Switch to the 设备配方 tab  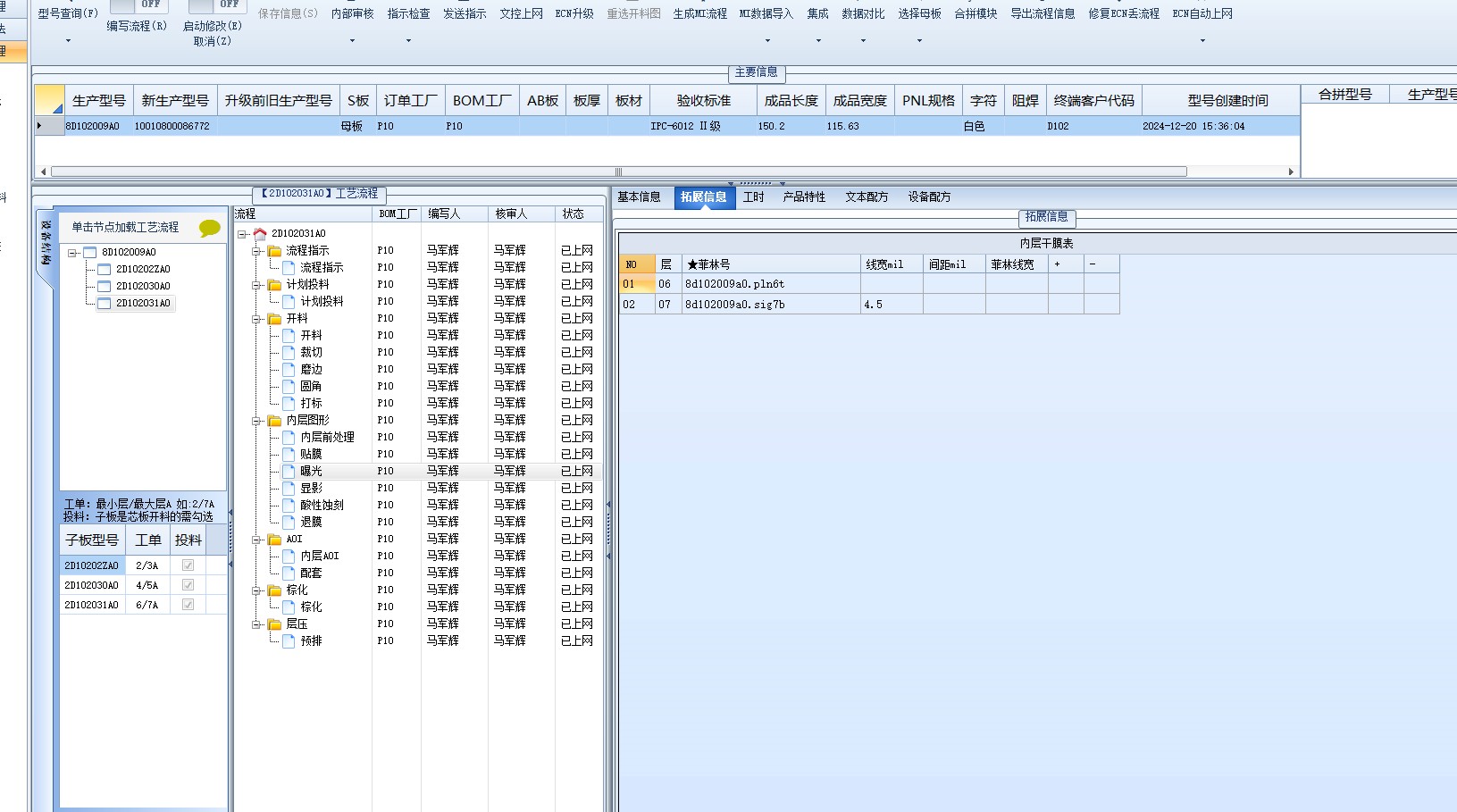click(929, 197)
